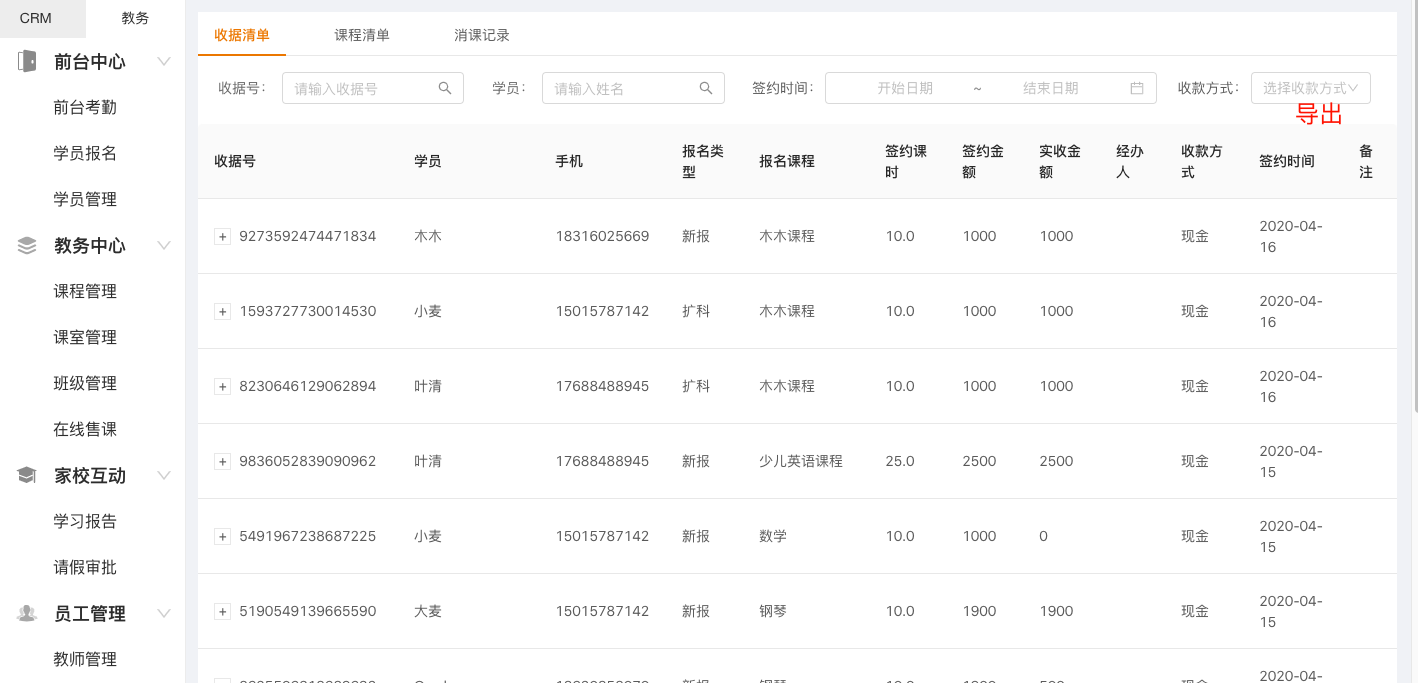Click the calendar icon in date range picker
Screen dimensions: 1418x683
1137,88
